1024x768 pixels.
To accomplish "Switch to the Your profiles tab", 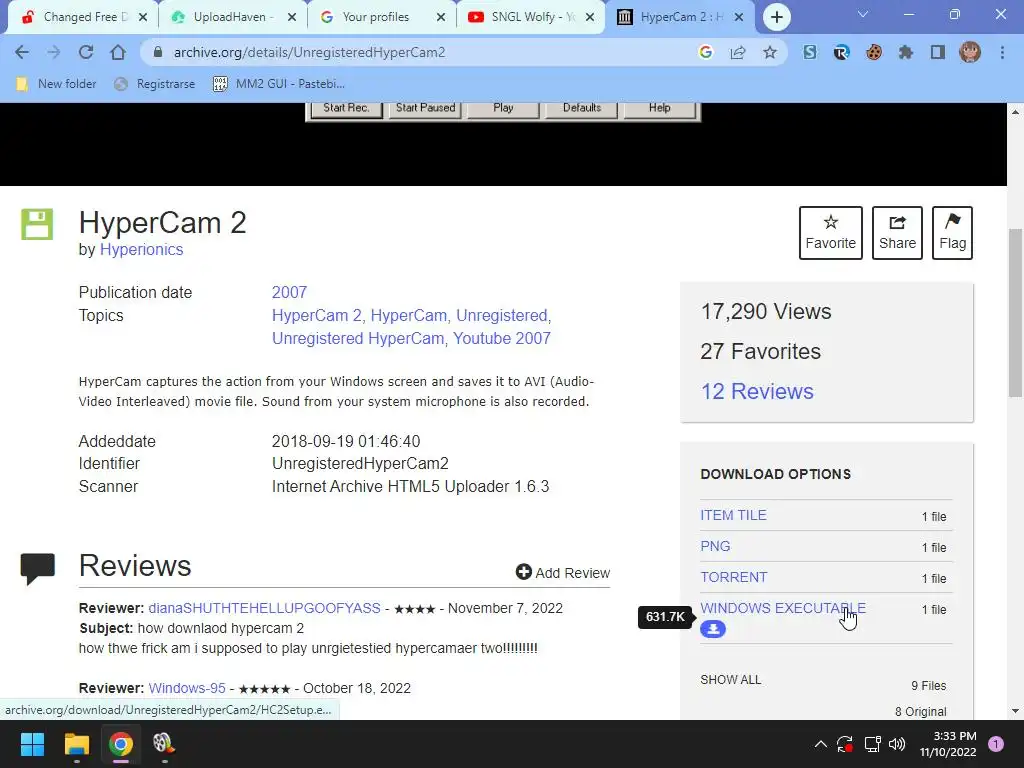I will coord(381,17).
